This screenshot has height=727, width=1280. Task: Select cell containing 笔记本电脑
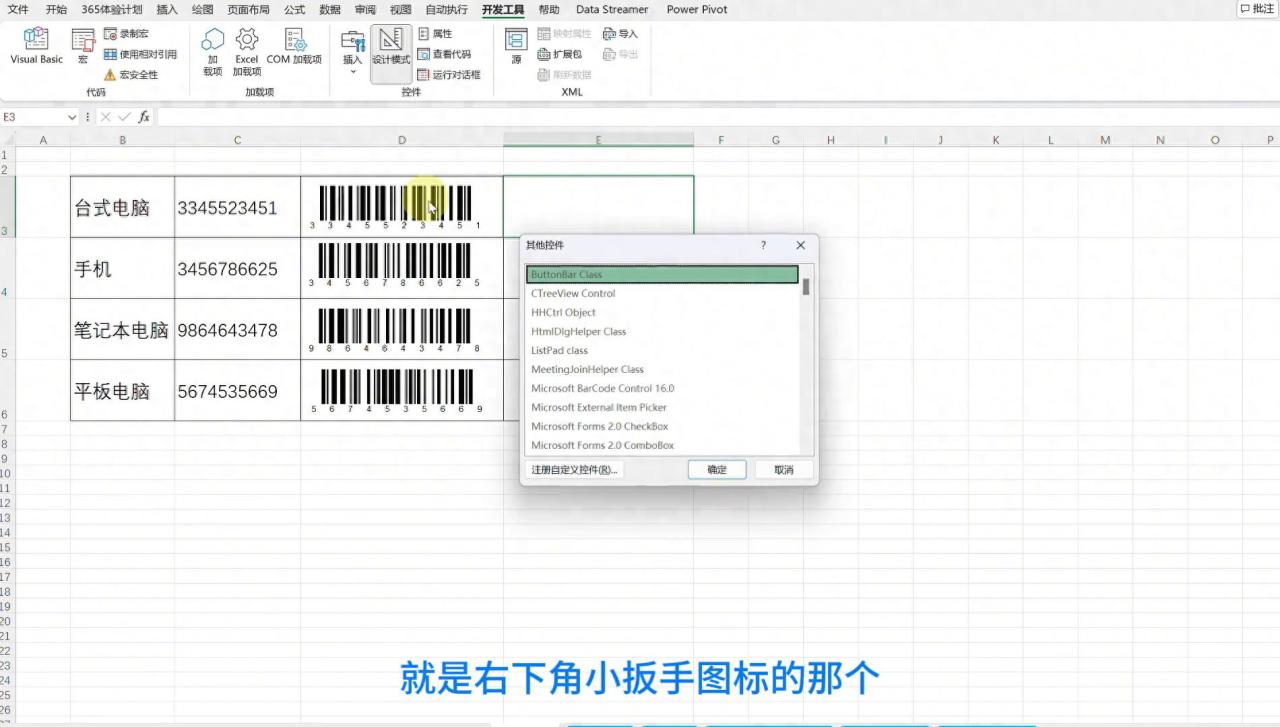coord(122,329)
